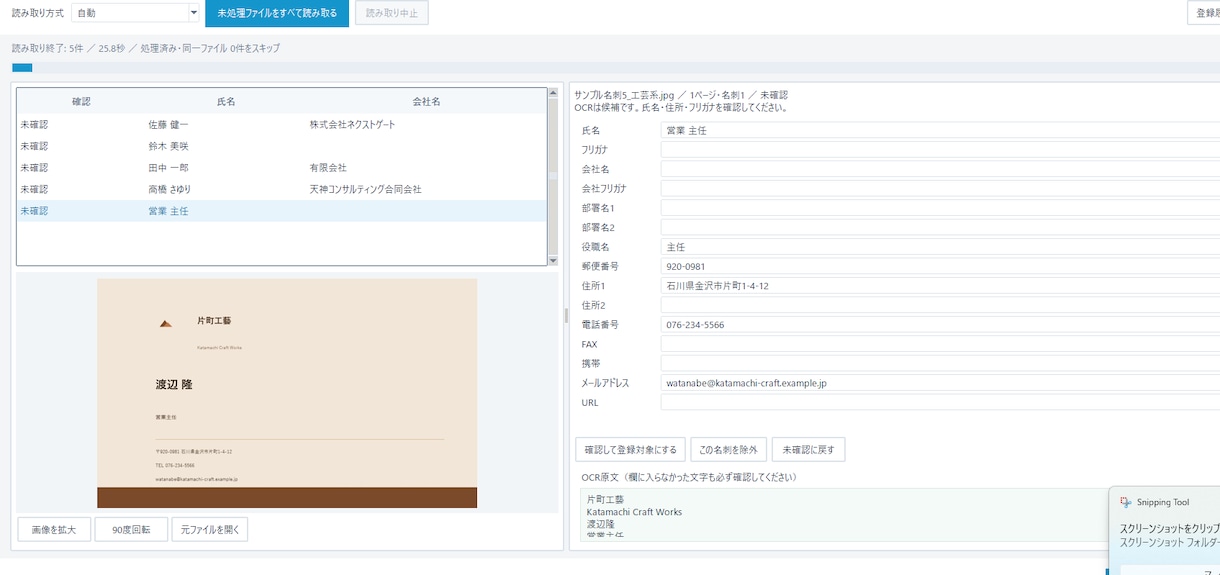The height and width of the screenshot is (575, 1220).
Task: Click the reading progress bar
Action: point(615,68)
